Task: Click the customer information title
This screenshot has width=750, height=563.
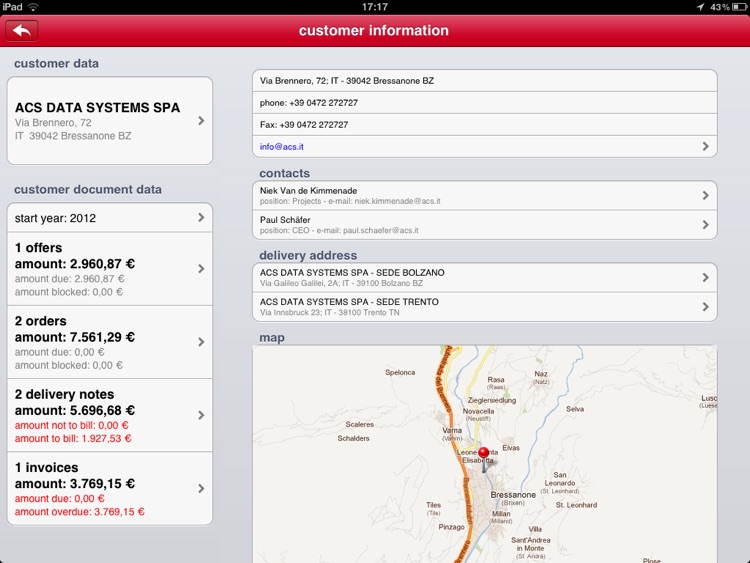Action: [x=374, y=31]
